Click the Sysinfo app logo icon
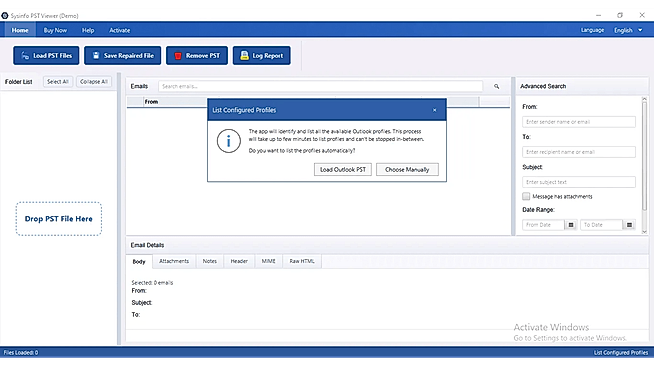Screen dimensions: 654x368 click(x=5, y=16)
